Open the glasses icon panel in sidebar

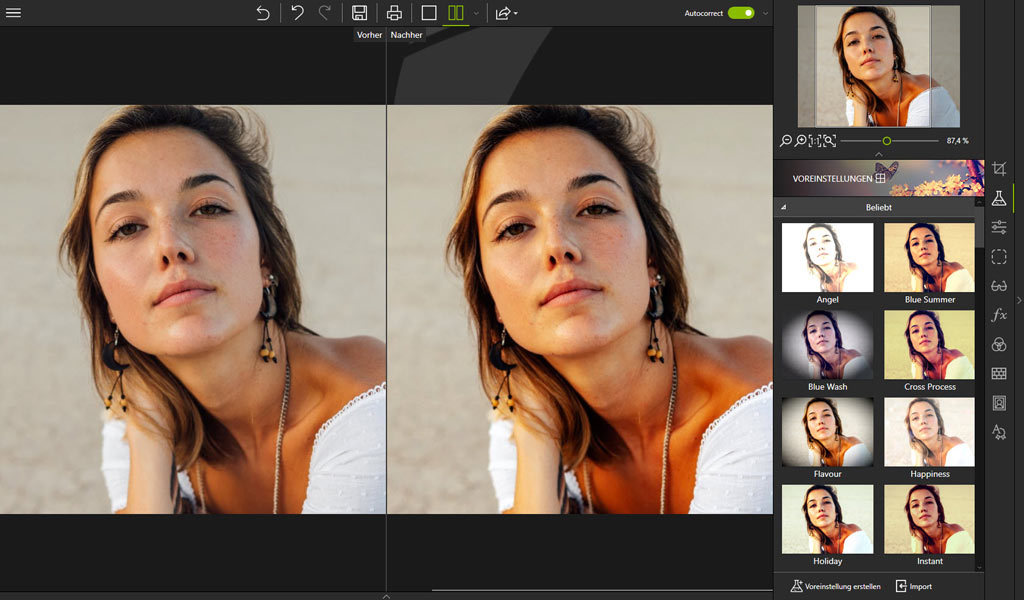pos(998,286)
